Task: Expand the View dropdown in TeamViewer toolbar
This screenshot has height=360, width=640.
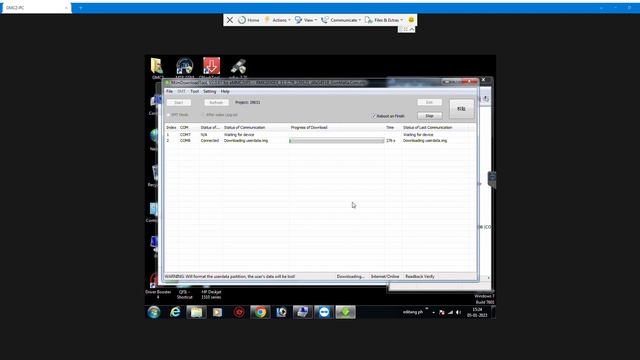Action: click(x=306, y=20)
